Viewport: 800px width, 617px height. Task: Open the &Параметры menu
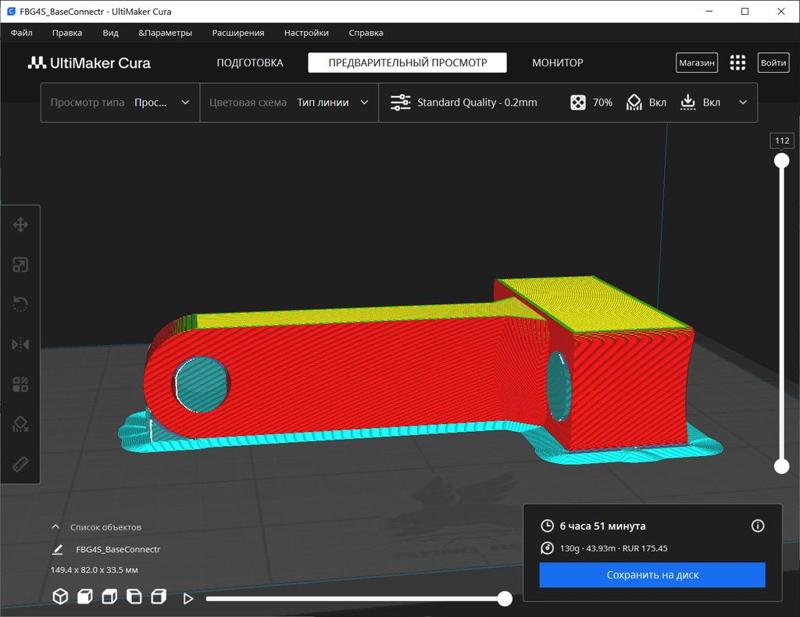[x=165, y=33]
